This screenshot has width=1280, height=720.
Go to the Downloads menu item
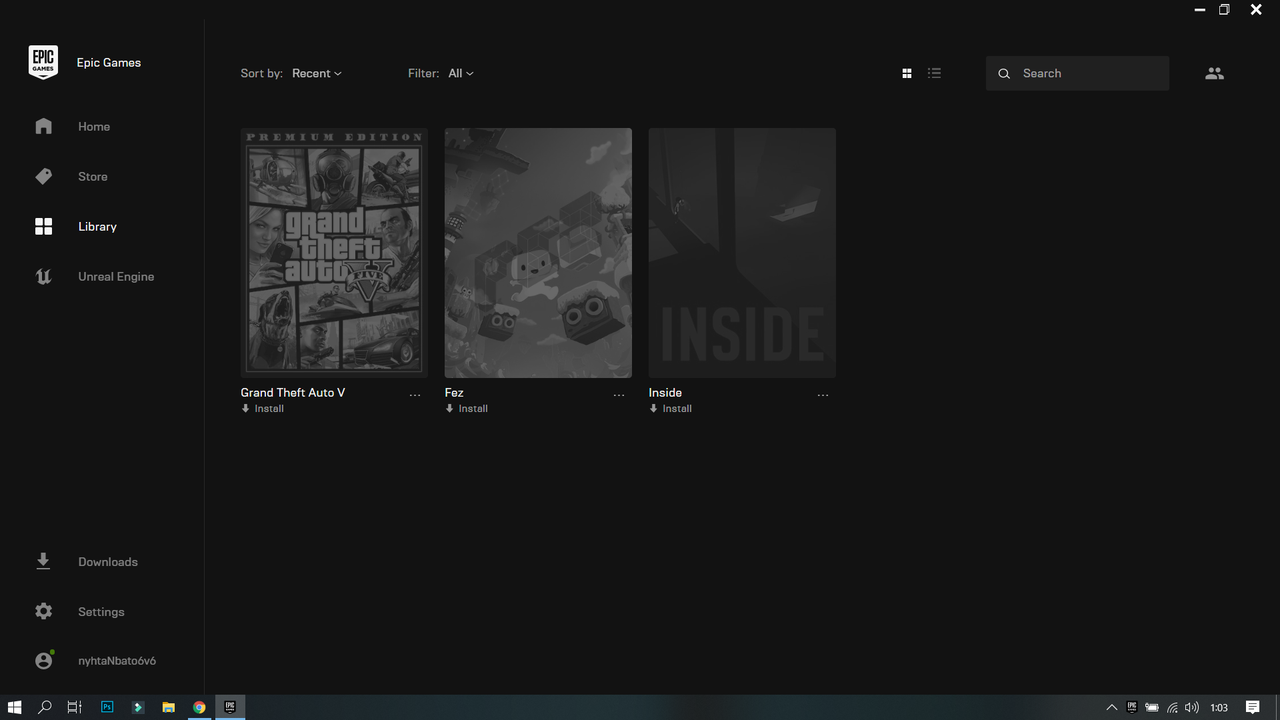click(108, 561)
